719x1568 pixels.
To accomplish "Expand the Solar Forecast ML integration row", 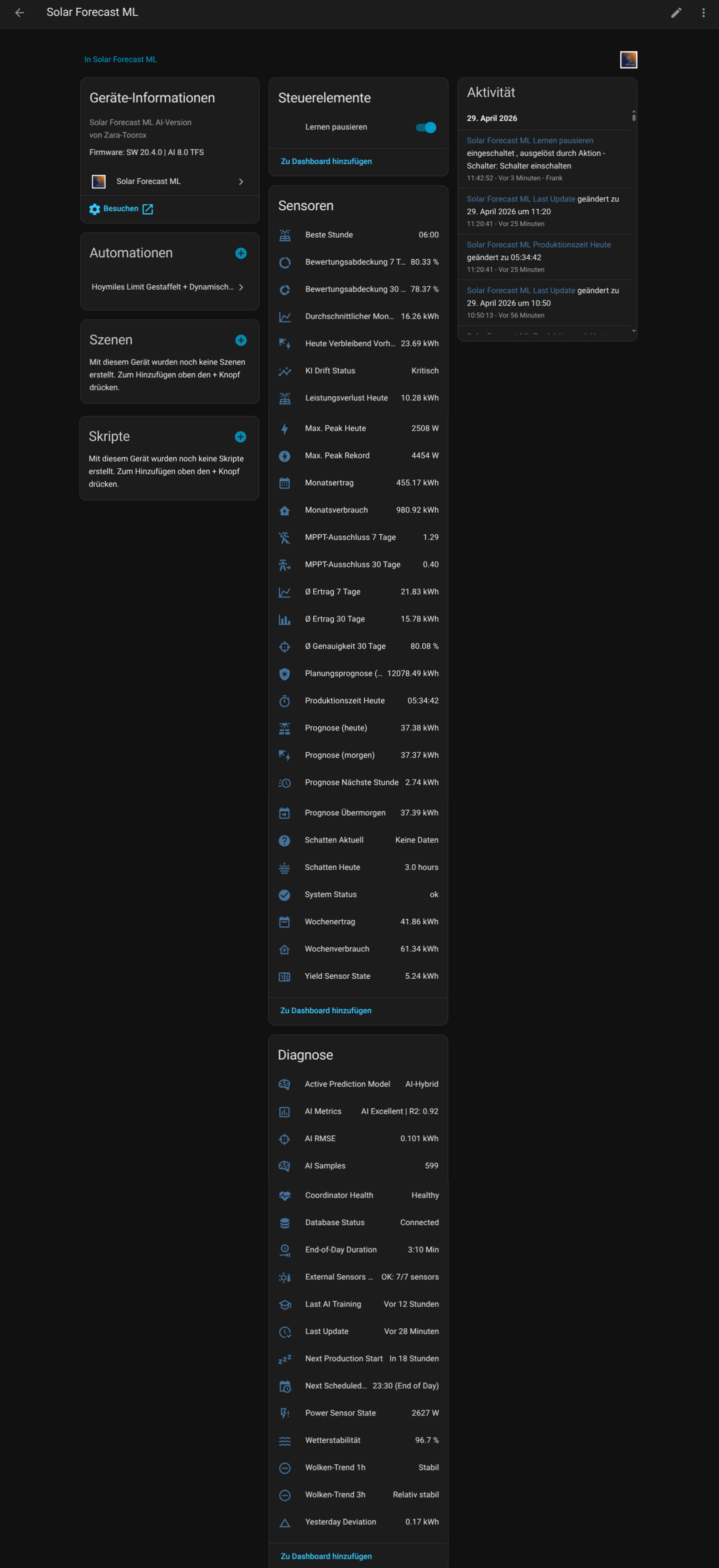I will (169, 182).
